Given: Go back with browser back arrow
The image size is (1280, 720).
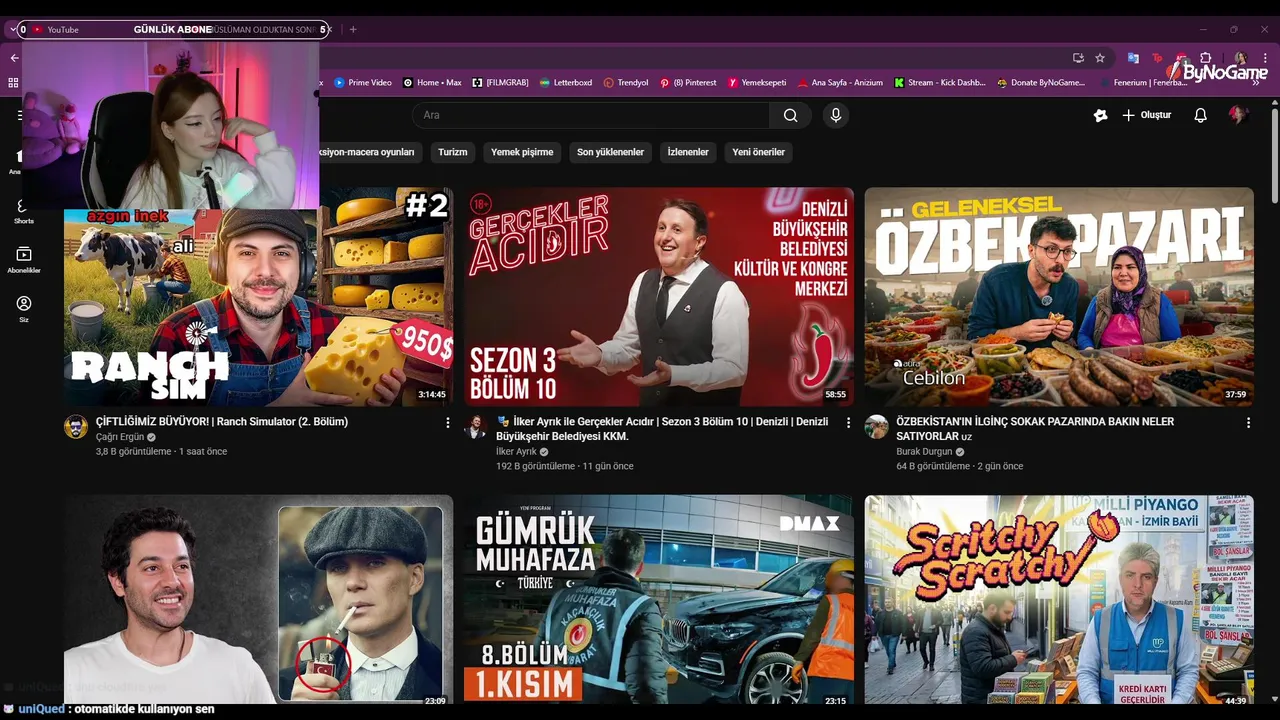Looking at the screenshot, I should click(x=14, y=58).
